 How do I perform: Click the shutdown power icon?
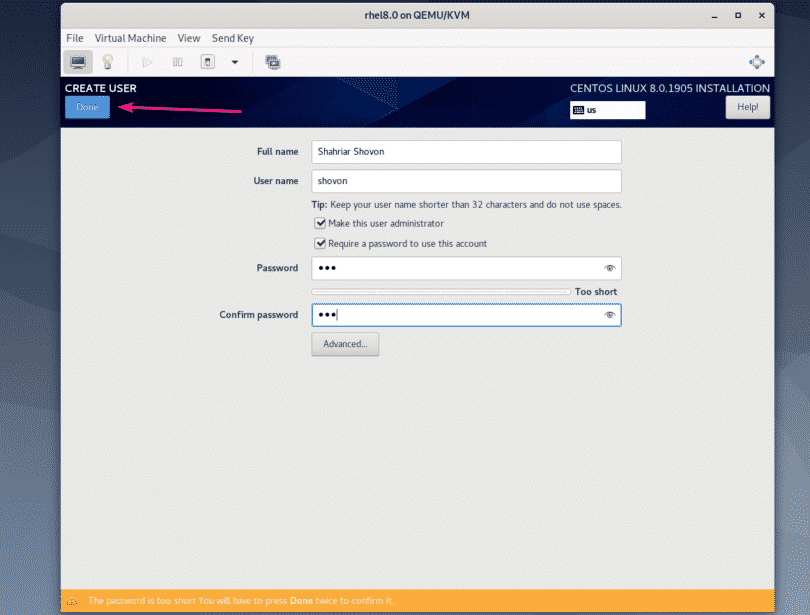tap(207, 61)
